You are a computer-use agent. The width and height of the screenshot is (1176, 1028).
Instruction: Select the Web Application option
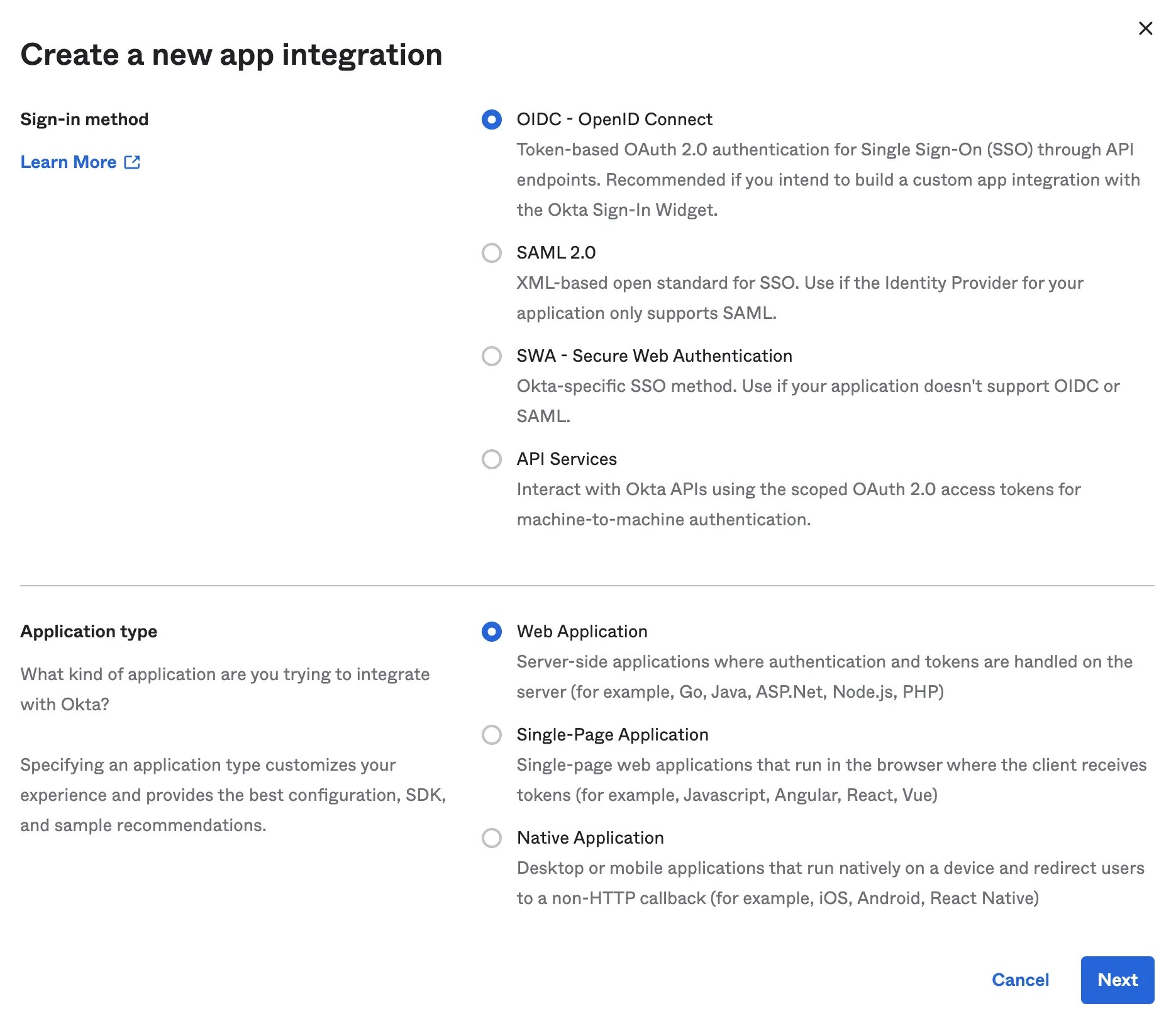pos(492,632)
